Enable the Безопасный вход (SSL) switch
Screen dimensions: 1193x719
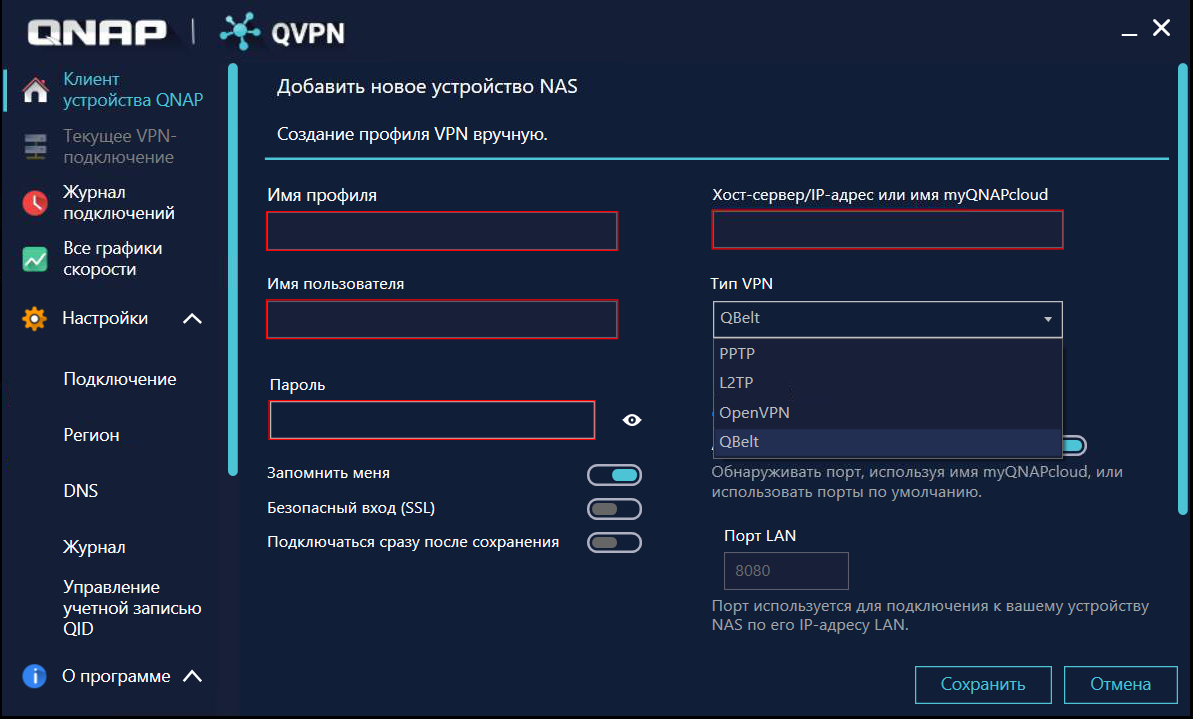point(614,508)
